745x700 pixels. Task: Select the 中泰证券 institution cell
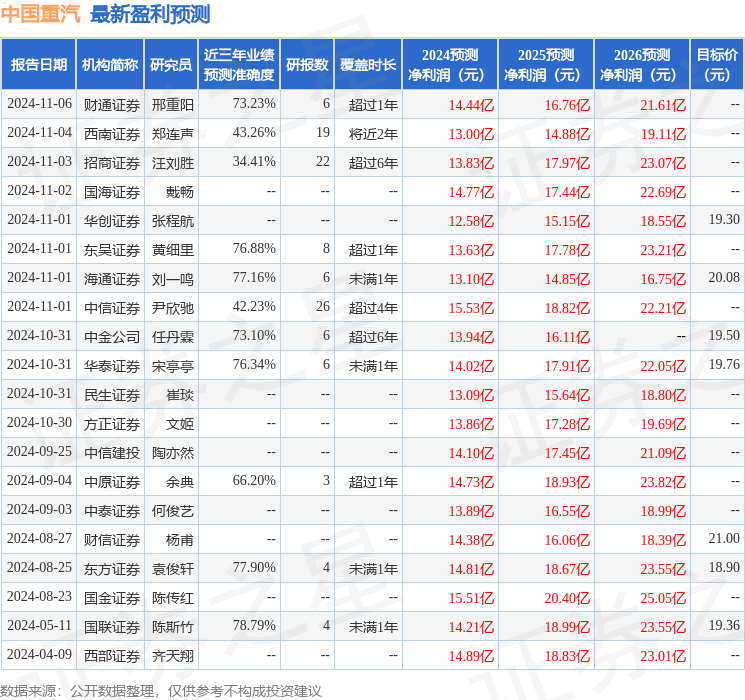(112, 510)
